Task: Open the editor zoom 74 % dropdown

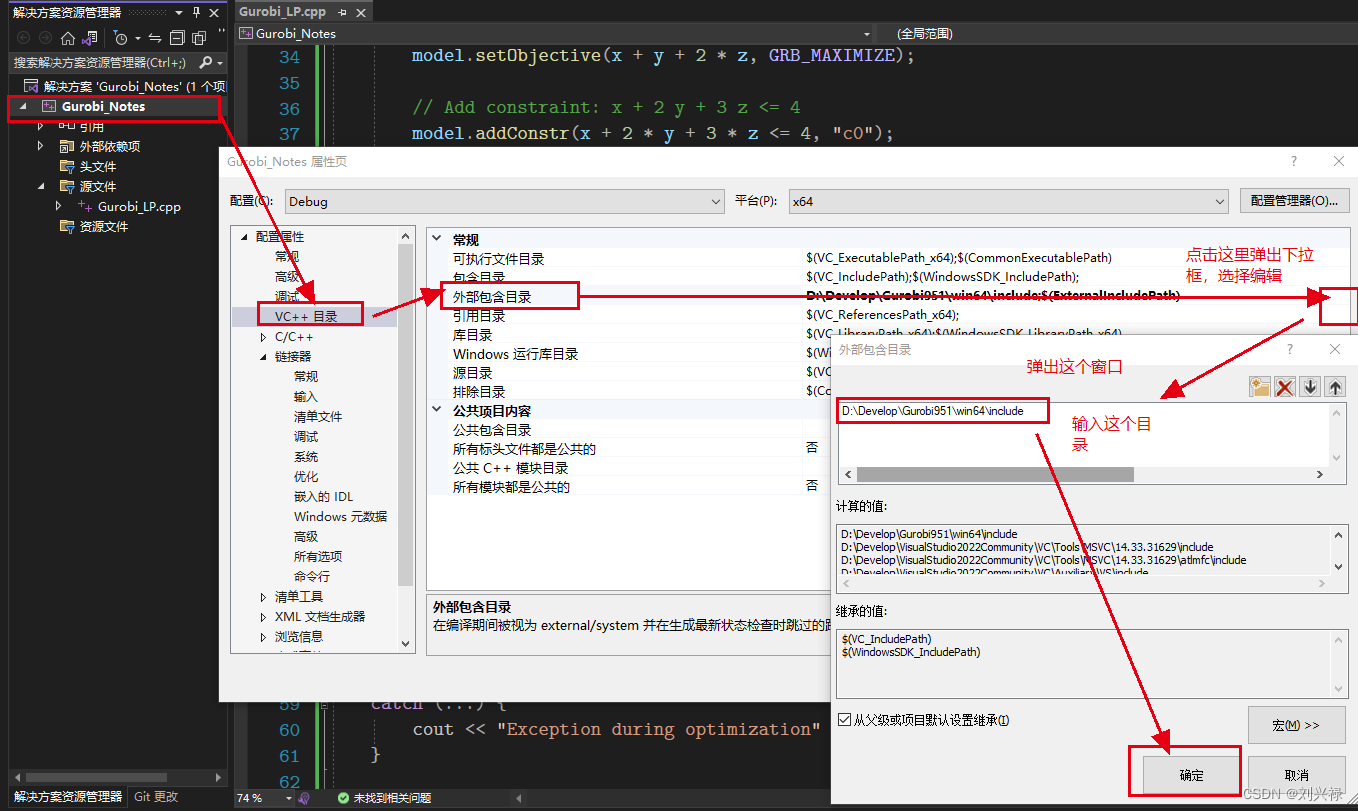Action: [289, 798]
